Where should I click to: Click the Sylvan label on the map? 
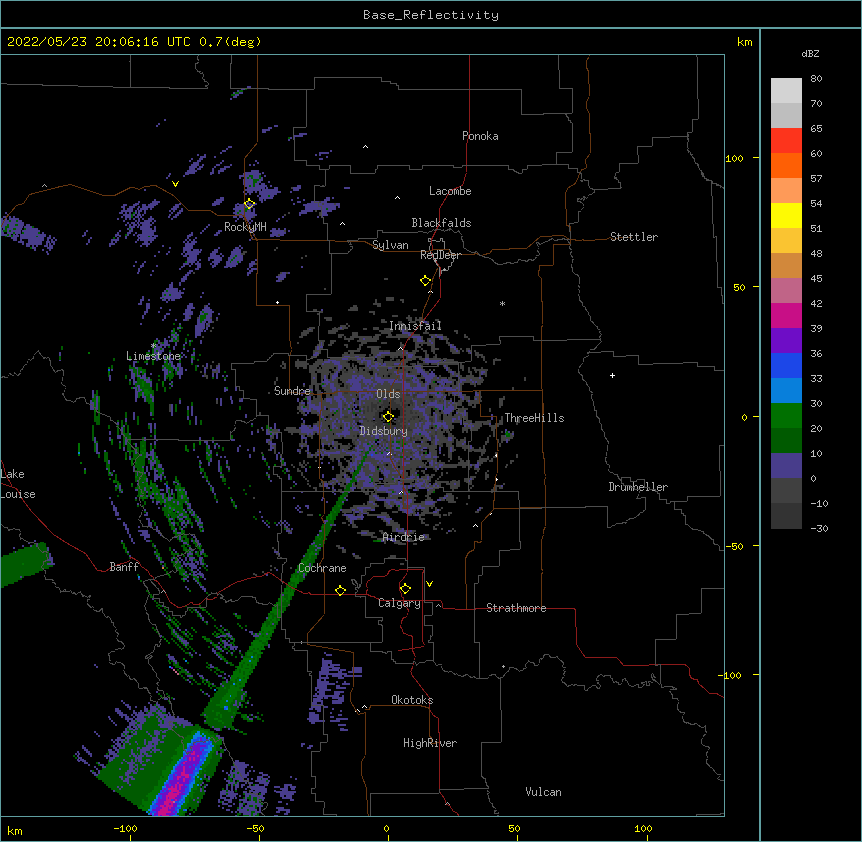click(x=390, y=245)
